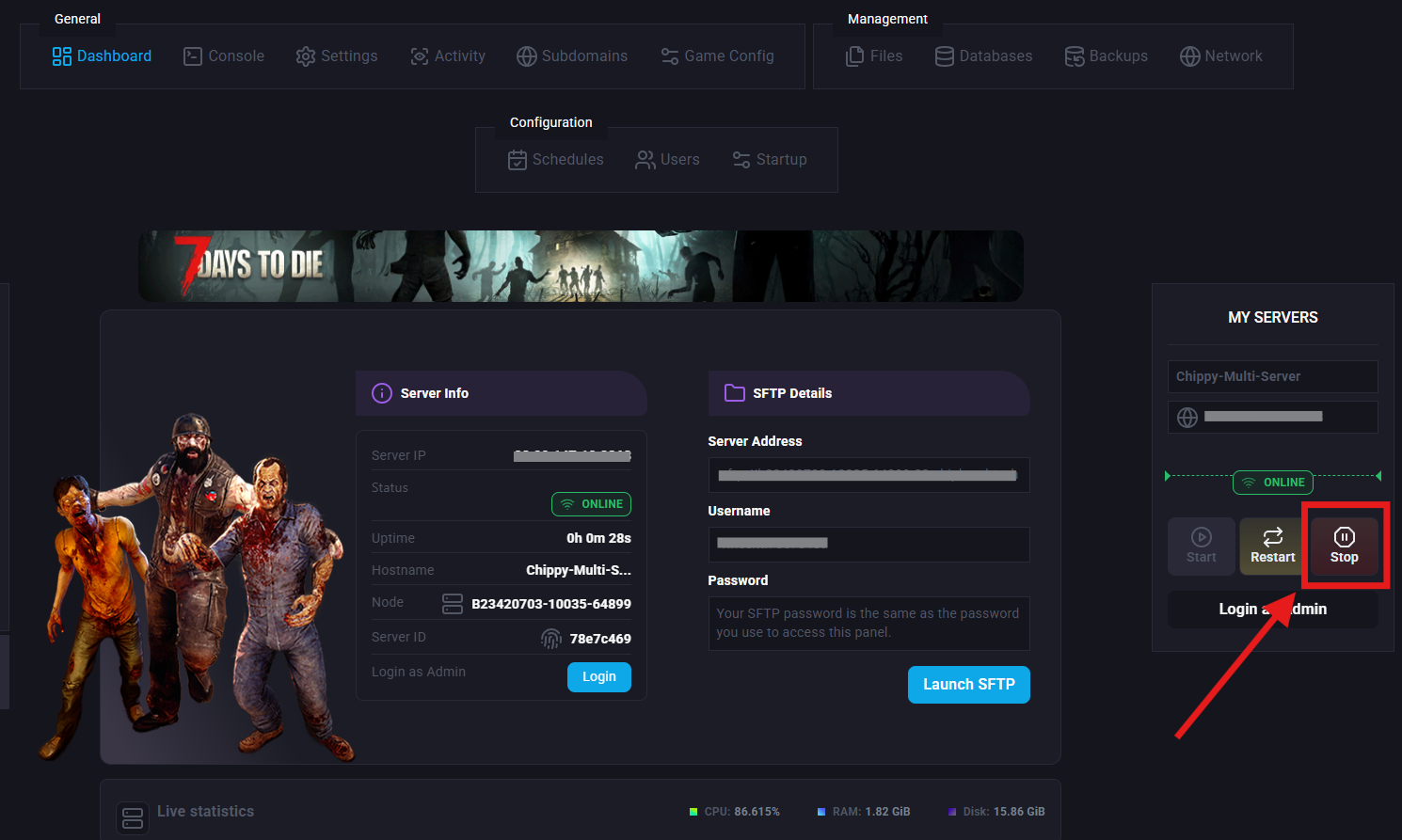Restart the server
This screenshot has width=1402, height=840.
click(1273, 547)
